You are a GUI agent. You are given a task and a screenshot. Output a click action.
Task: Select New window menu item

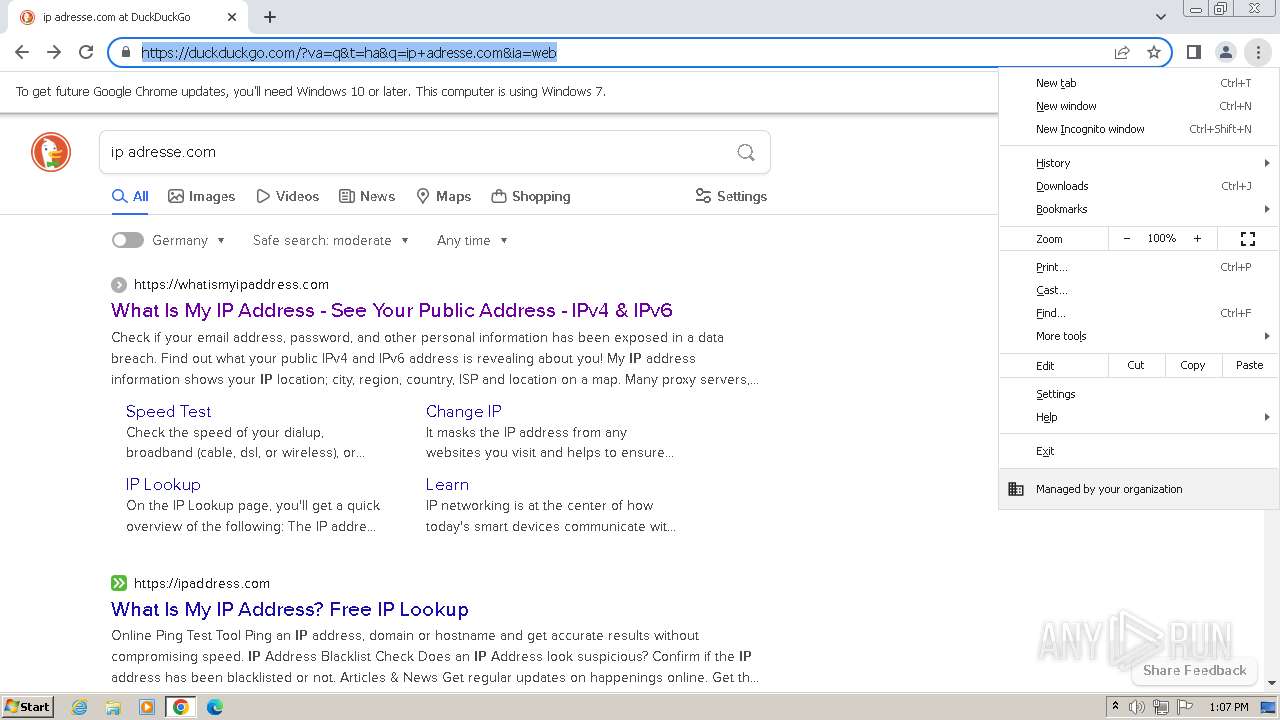coord(1139,106)
